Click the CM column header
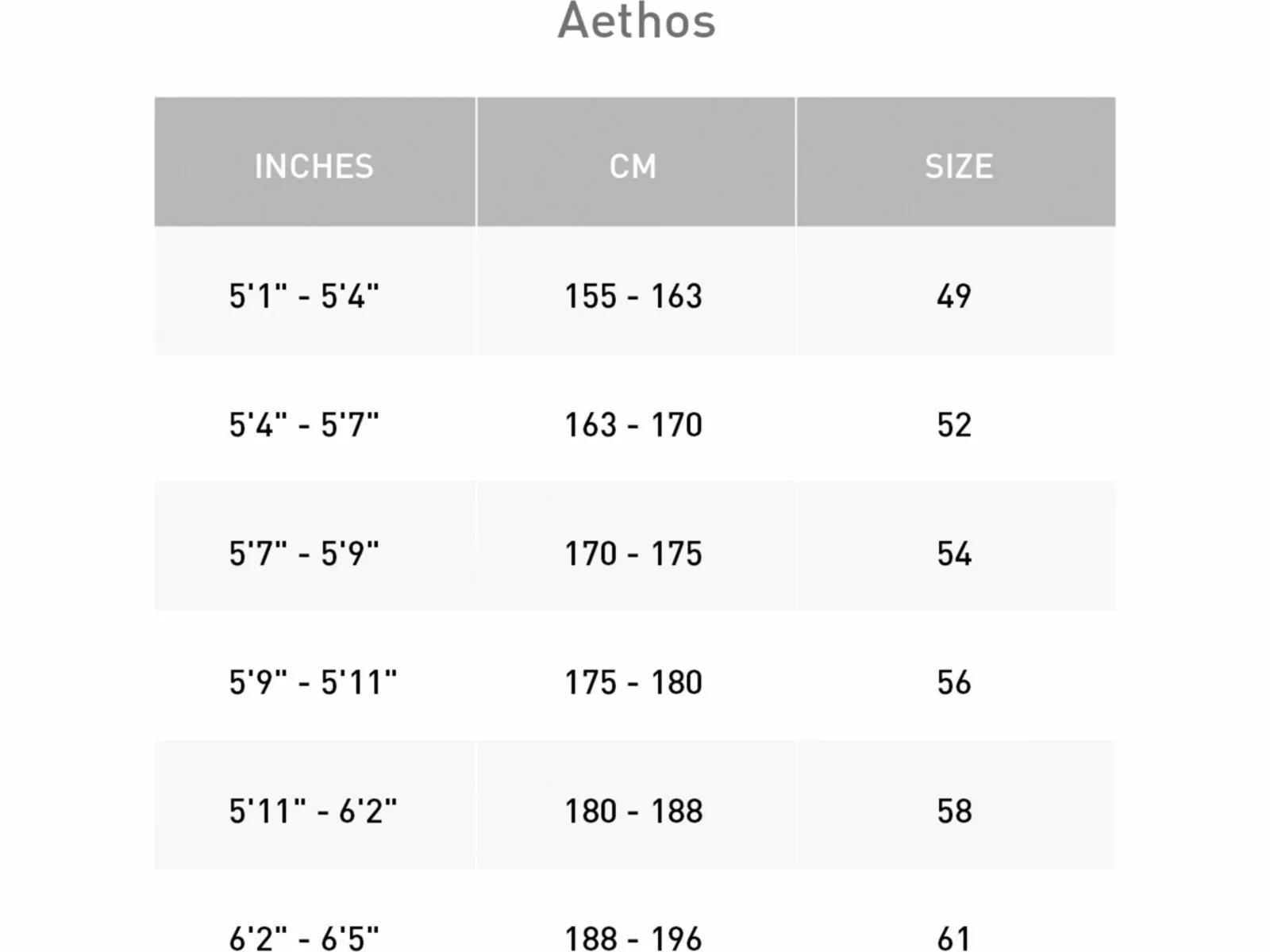 click(x=633, y=167)
